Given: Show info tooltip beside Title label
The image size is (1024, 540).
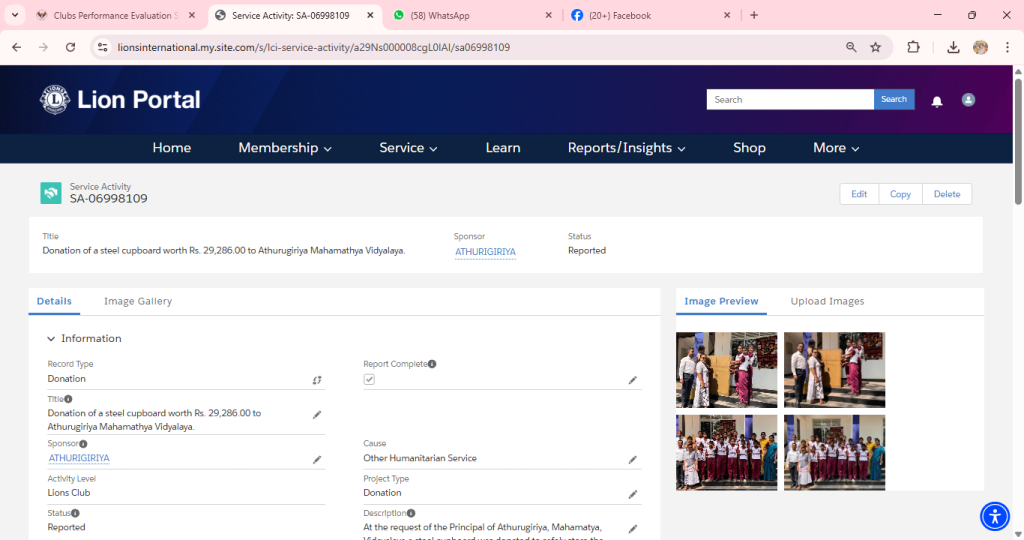Looking at the screenshot, I should click(x=68, y=399).
